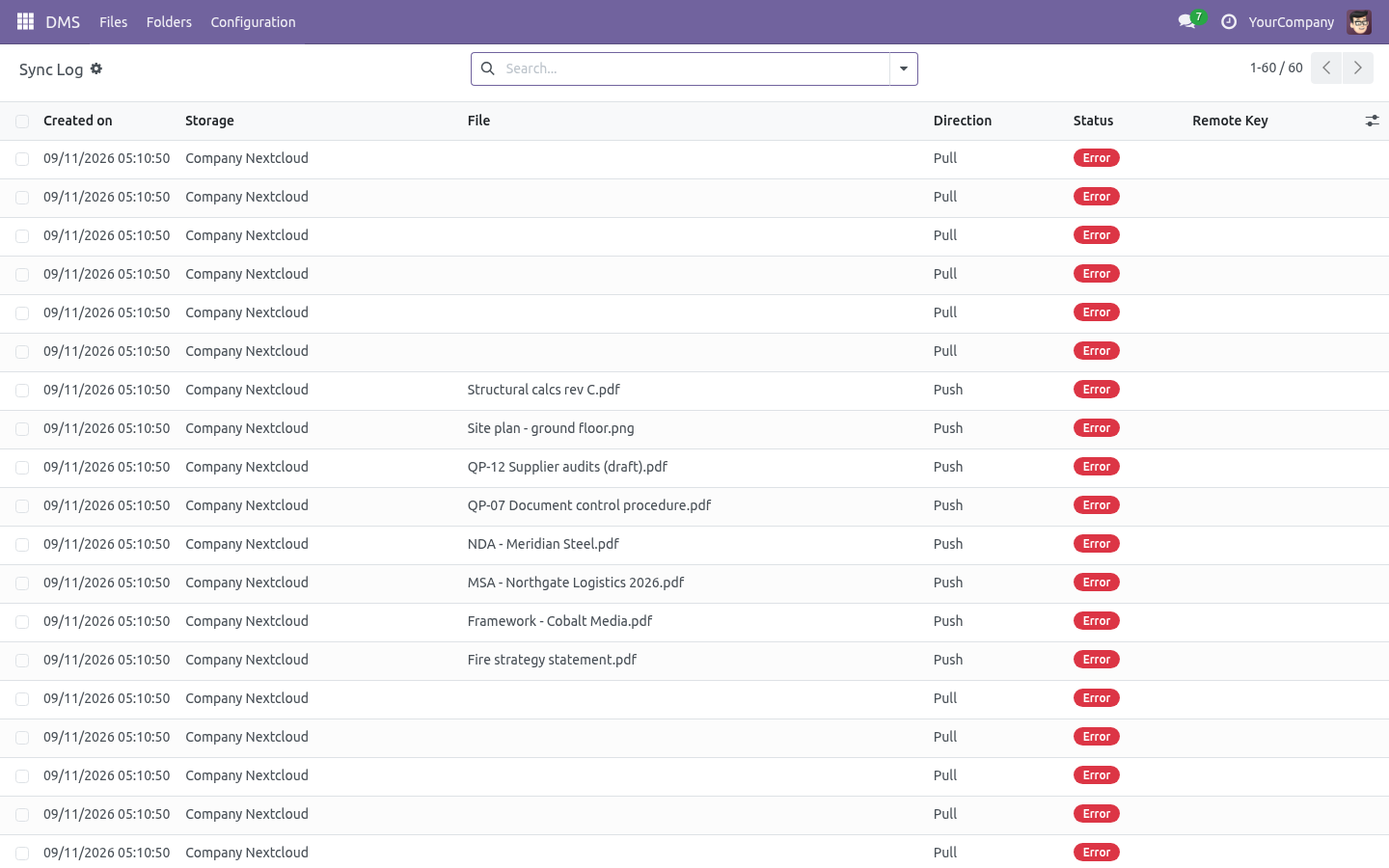Open the conversations message icon
This screenshot has height=868, width=1389.
pyautogui.click(x=1186, y=21)
